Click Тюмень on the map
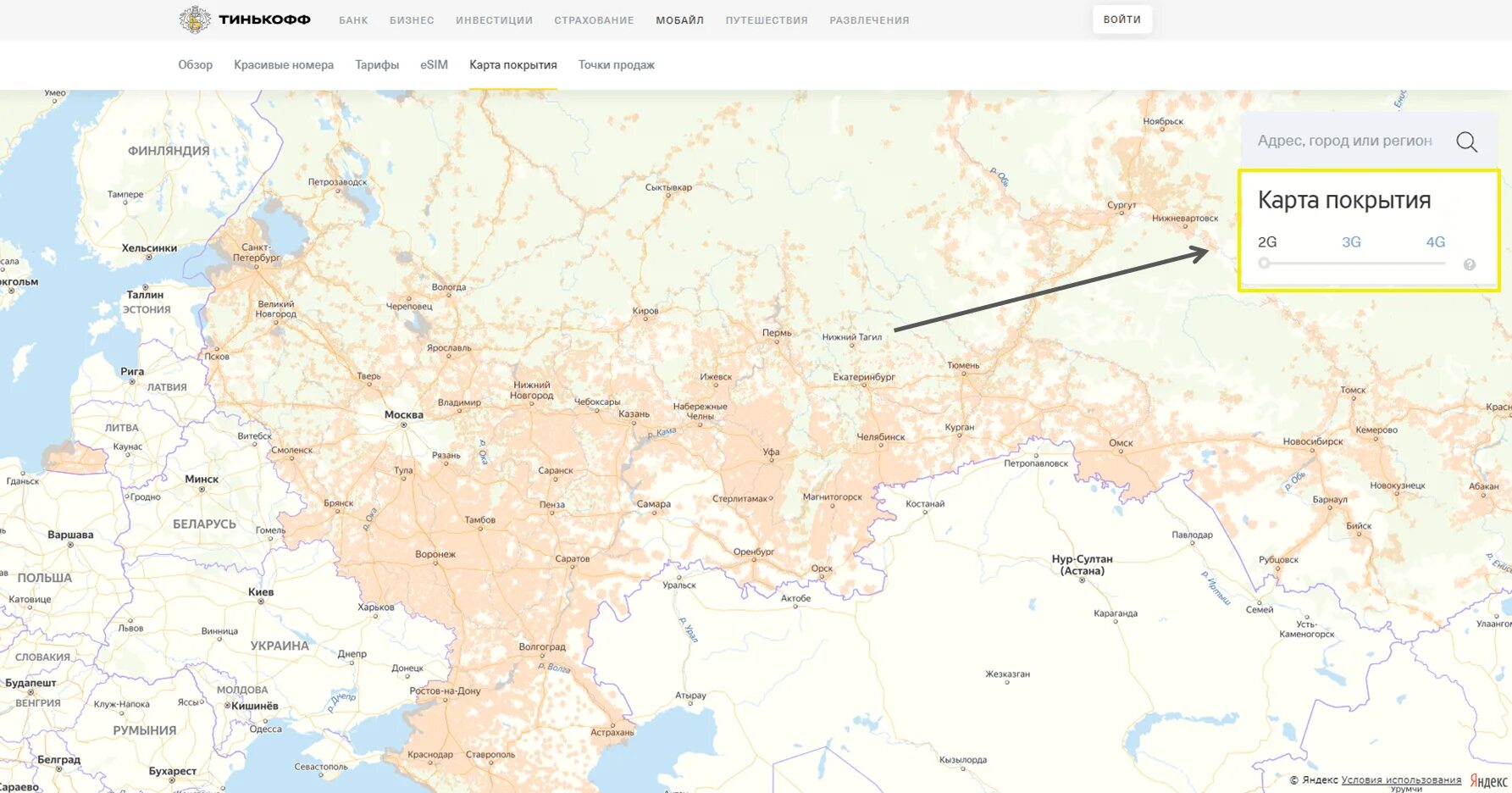Screen dimensions: 1512x793 (963, 366)
